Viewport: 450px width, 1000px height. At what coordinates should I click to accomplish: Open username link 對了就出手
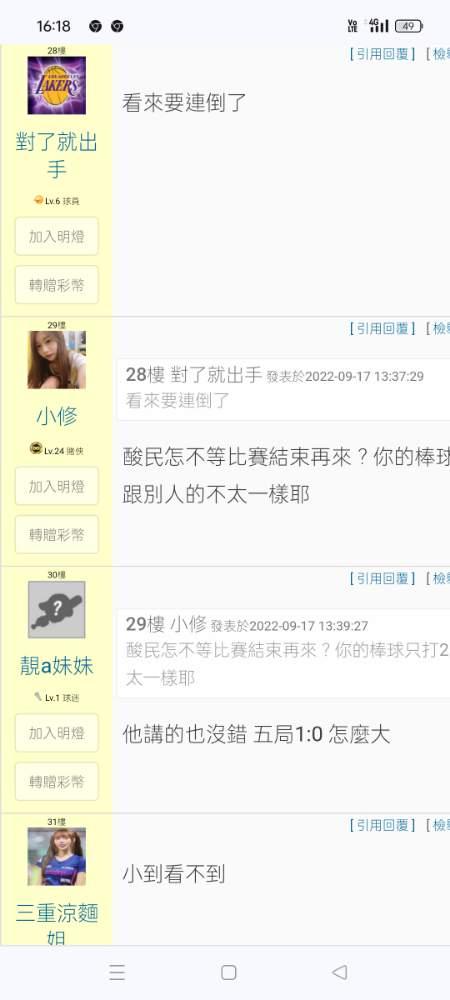click(57, 156)
